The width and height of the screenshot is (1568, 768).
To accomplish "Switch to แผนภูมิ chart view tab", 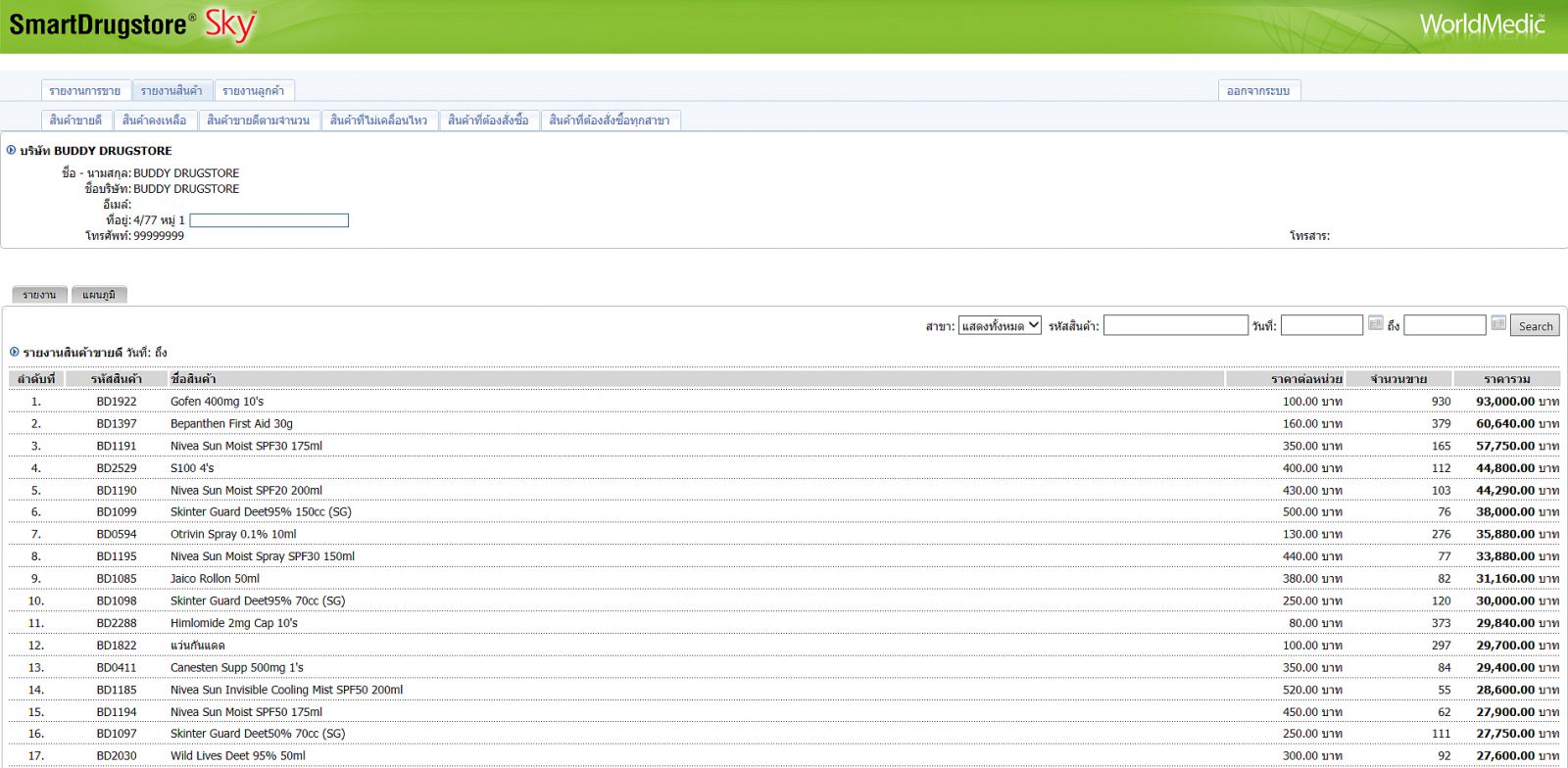I will pyautogui.click(x=99, y=295).
